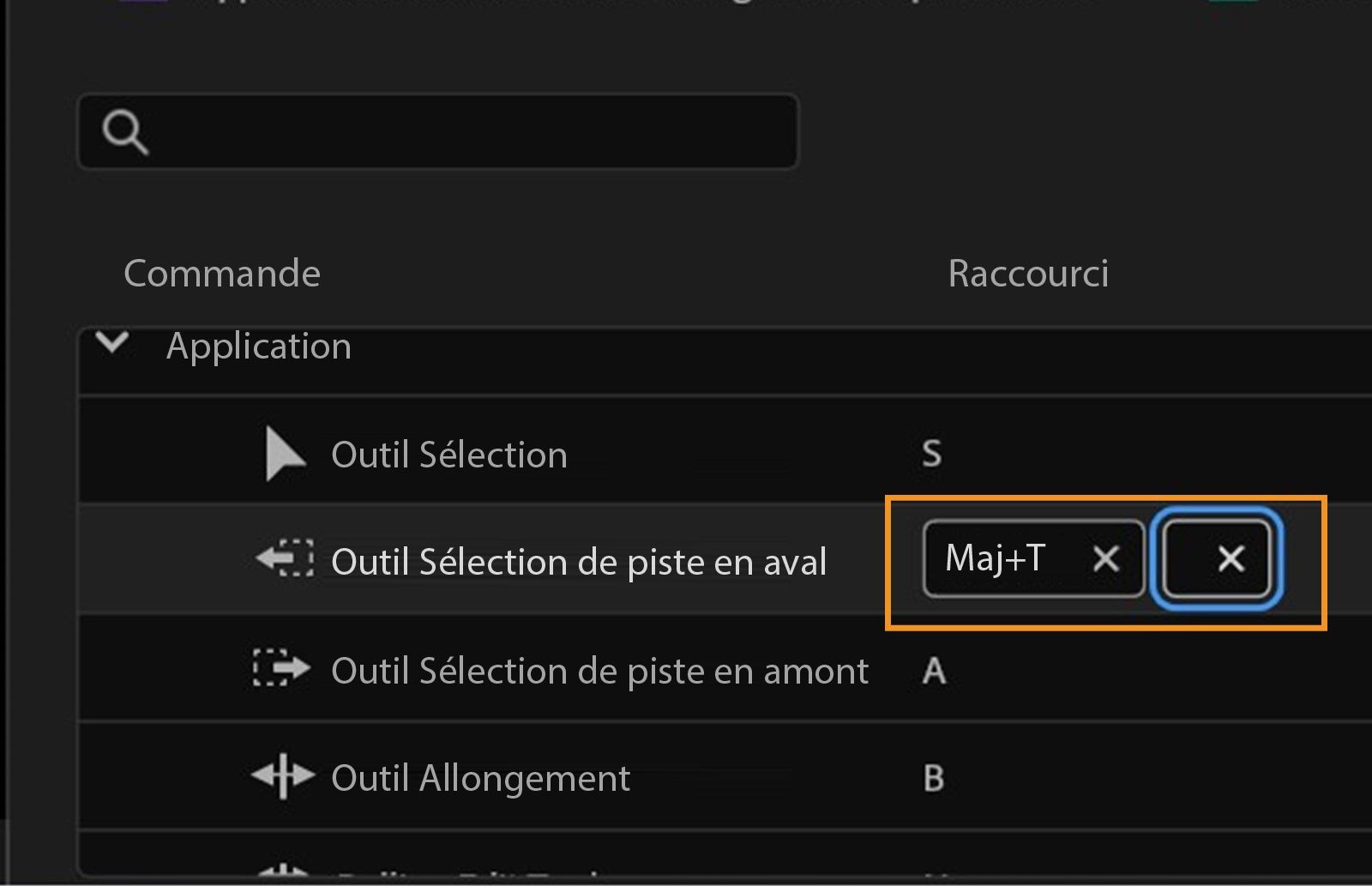Viewport: 1372px width, 886px height.
Task: Click the B shortcut beside Outil Allongement
Action: point(936,779)
